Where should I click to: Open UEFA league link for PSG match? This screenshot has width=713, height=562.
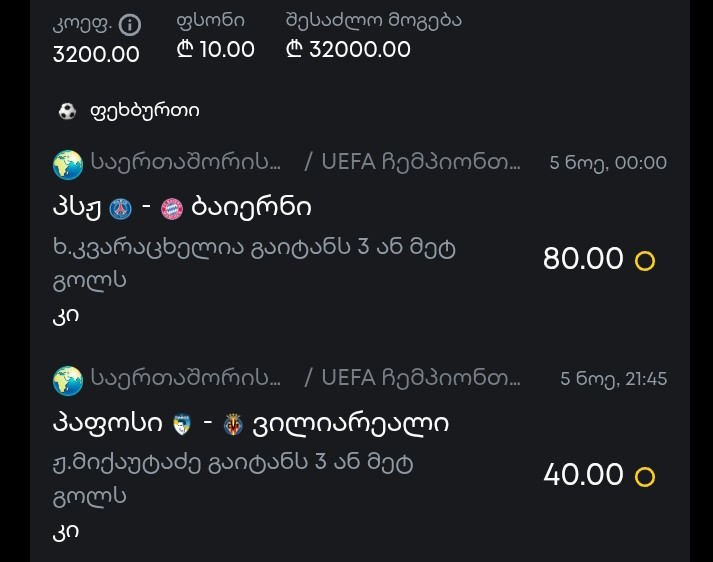(x=422, y=162)
